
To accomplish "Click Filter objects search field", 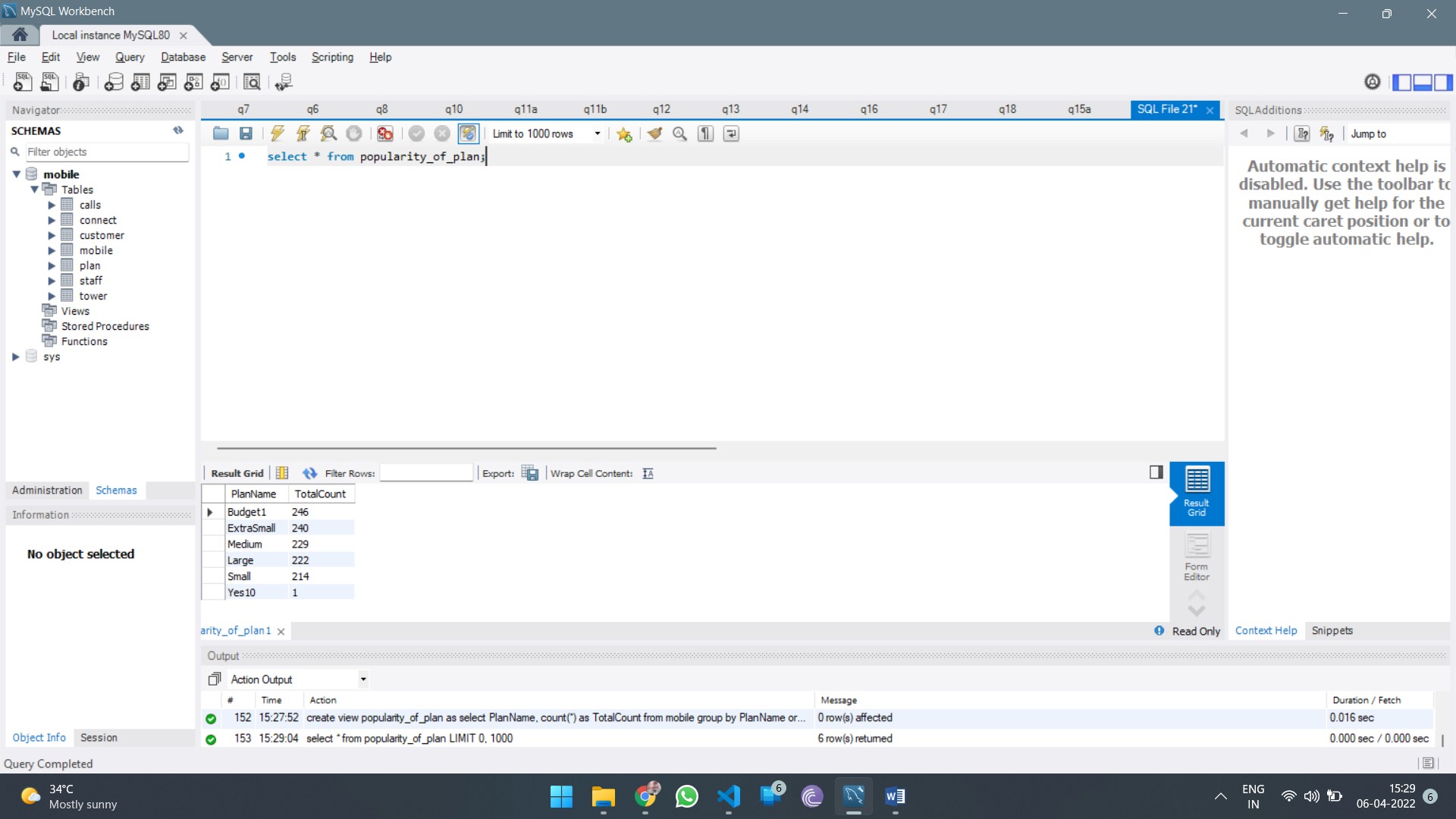I will [106, 152].
